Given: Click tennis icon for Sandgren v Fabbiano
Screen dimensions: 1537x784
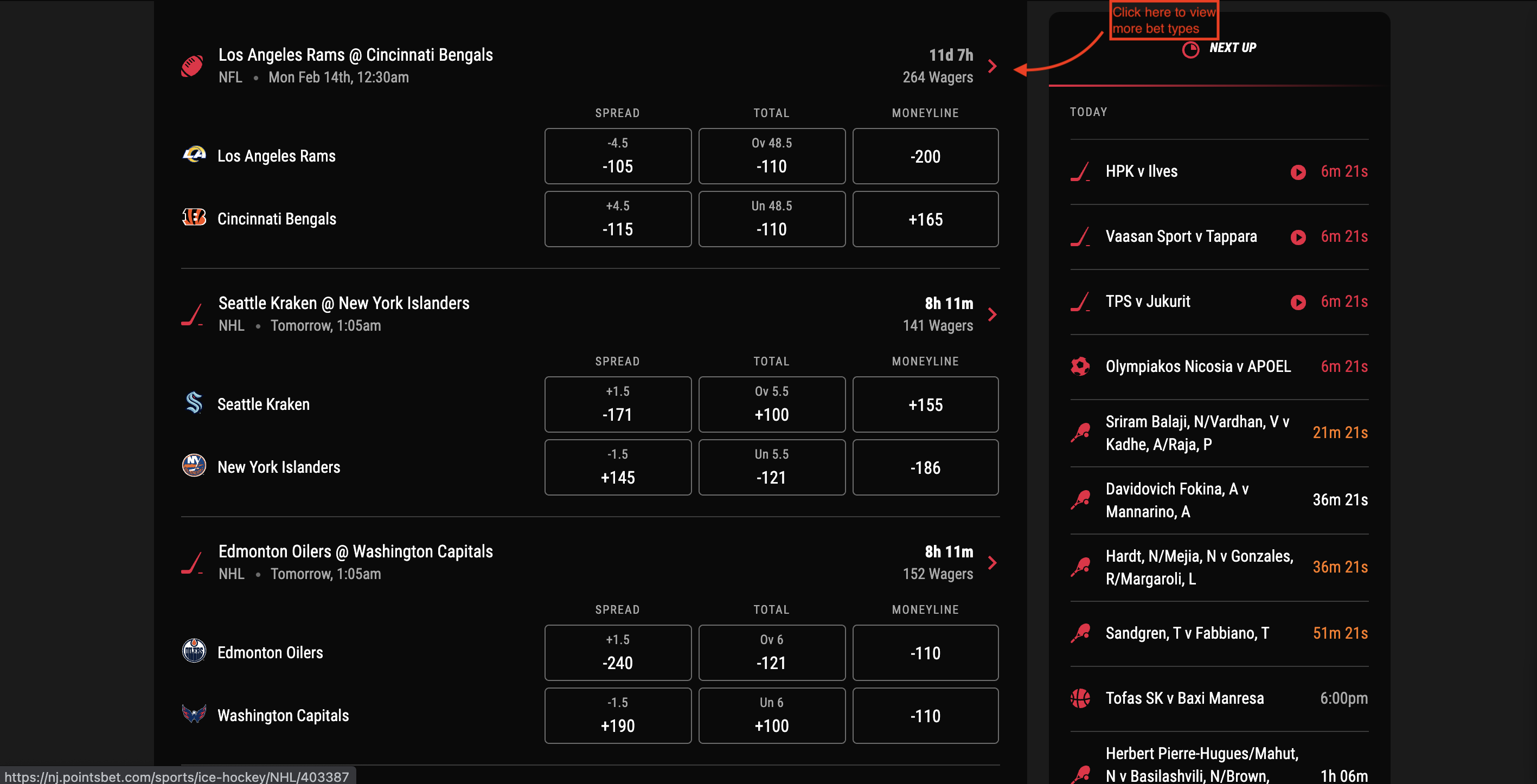Looking at the screenshot, I should pos(1080,634).
